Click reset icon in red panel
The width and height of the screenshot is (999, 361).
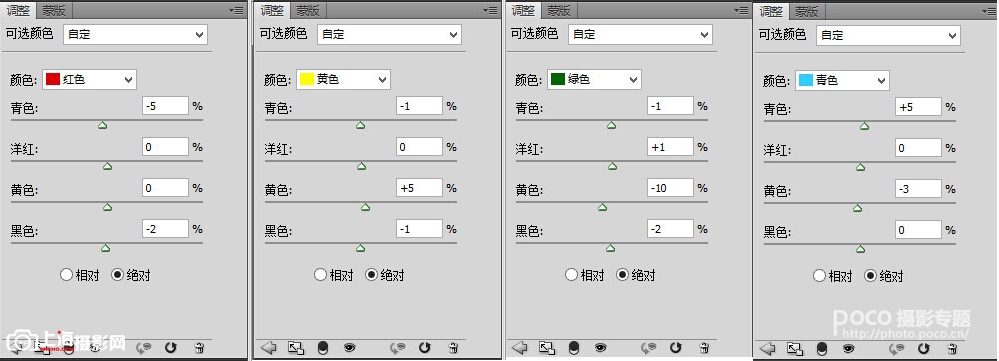(x=170, y=348)
